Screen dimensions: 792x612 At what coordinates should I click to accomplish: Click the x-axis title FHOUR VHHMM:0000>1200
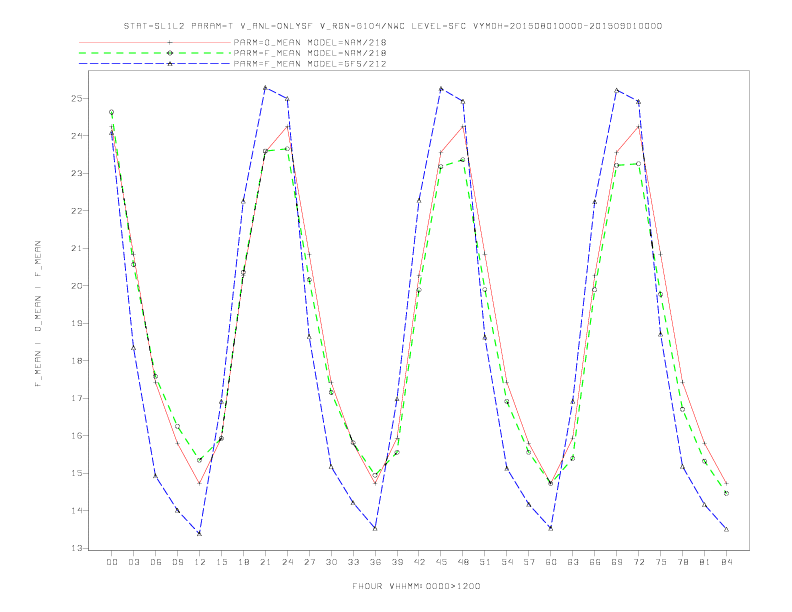[x=416, y=586]
